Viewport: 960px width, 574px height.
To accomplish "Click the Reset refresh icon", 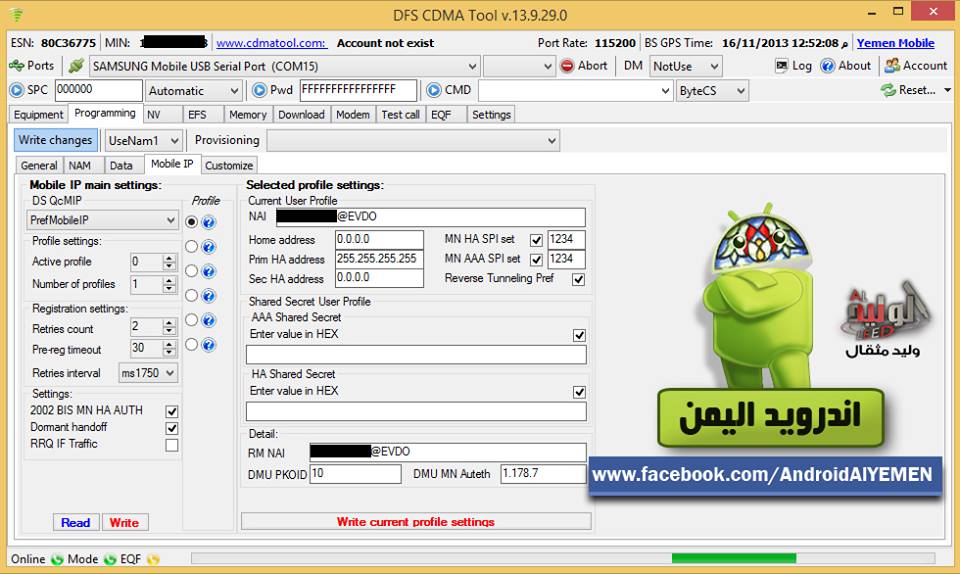I will 888,90.
